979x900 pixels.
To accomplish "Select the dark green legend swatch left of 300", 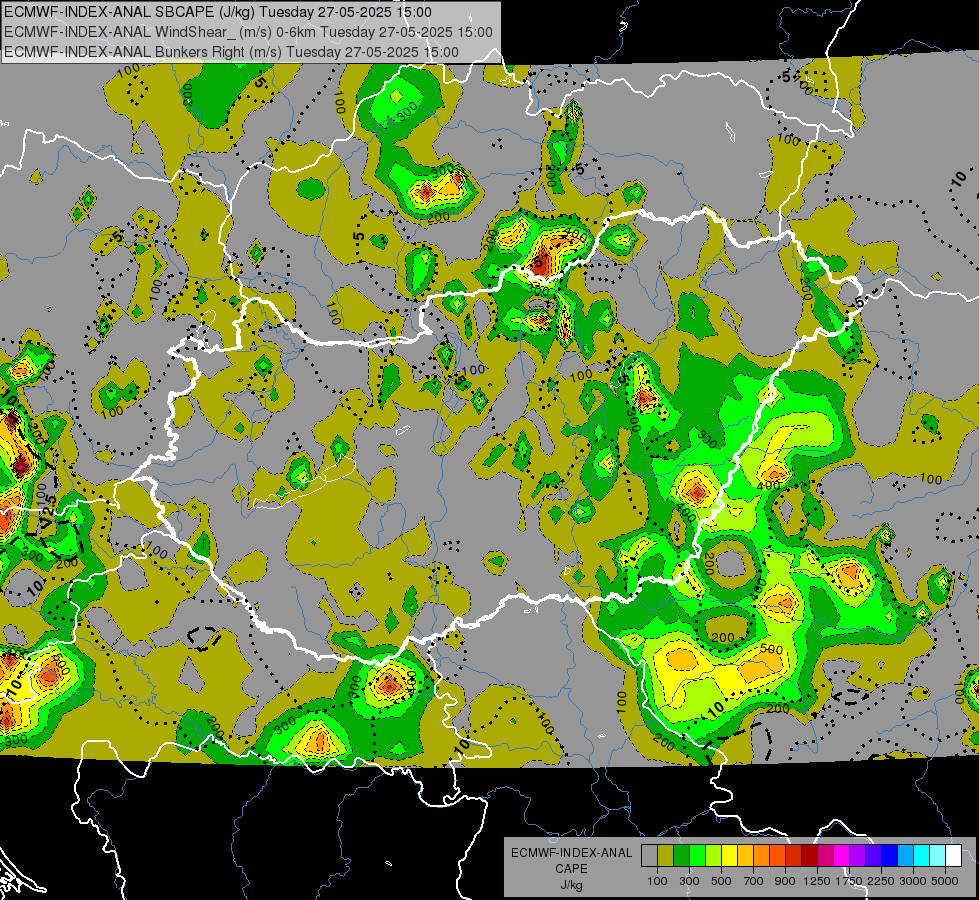I will click(x=681, y=856).
